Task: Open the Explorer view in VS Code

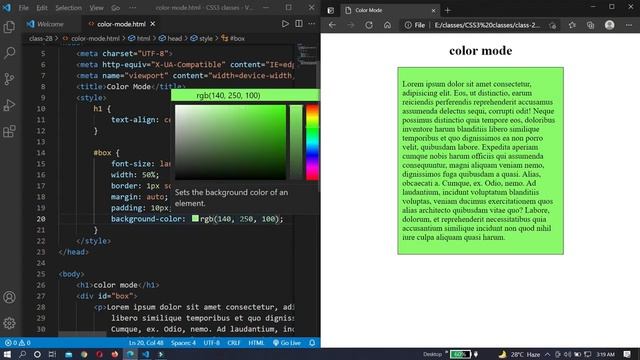Action: point(9,27)
